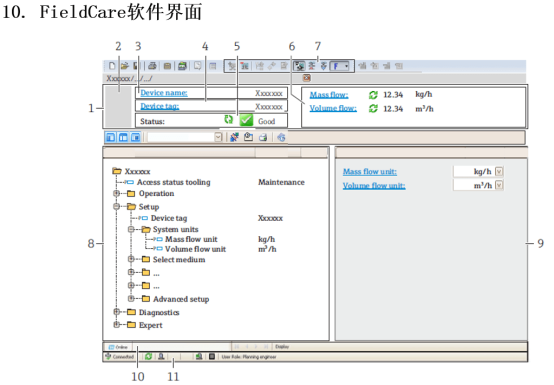The width and height of the screenshot is (554, 385).
Task: Click the Volume flow link
Action: pos(333,108)
